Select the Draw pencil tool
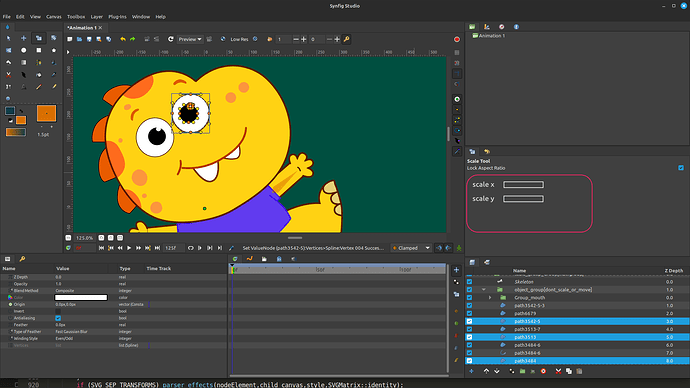The height and width of the screenshot is (388, 690). pyautogui.click(x=39, y=87)
